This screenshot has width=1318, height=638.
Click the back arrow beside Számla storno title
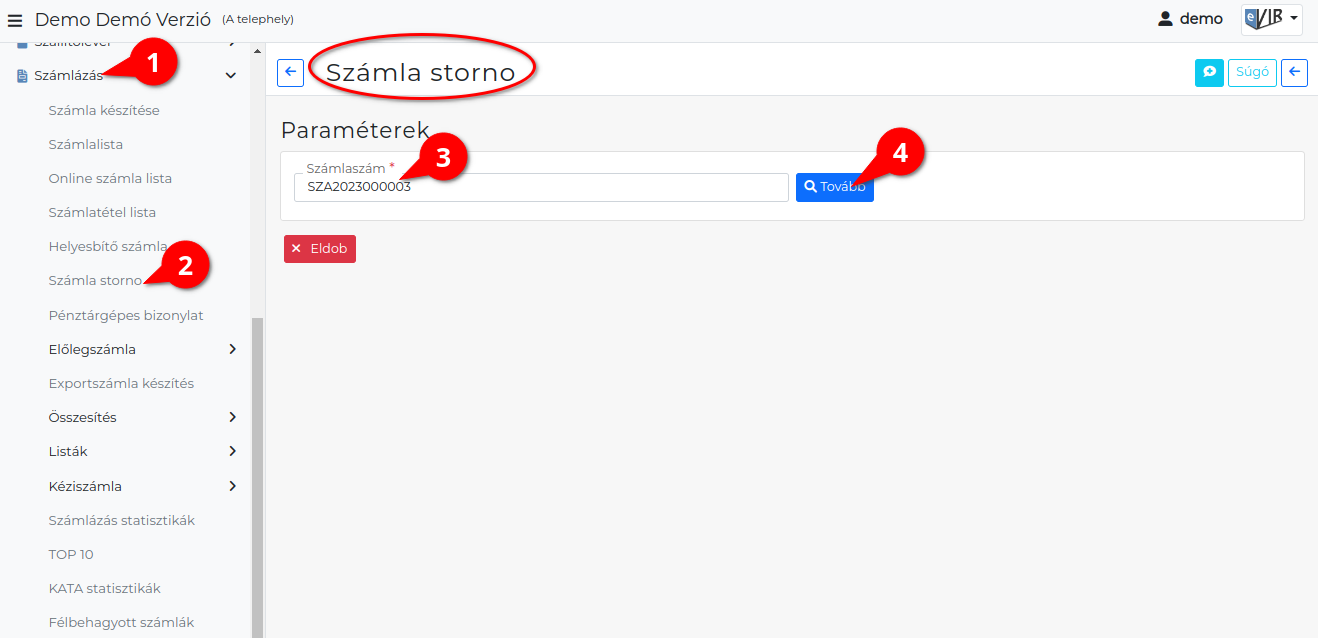290,72
